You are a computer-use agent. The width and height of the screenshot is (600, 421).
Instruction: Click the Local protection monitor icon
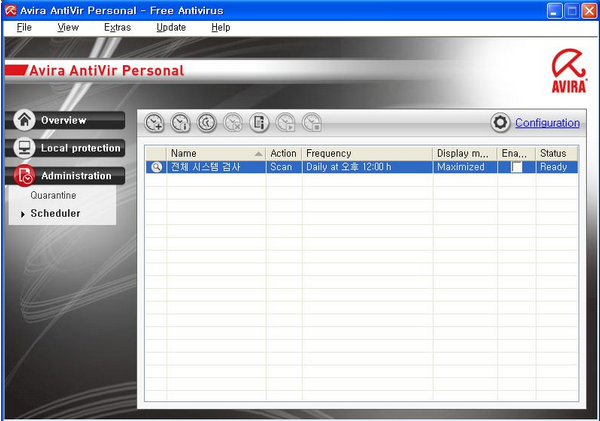pos(24,148)
